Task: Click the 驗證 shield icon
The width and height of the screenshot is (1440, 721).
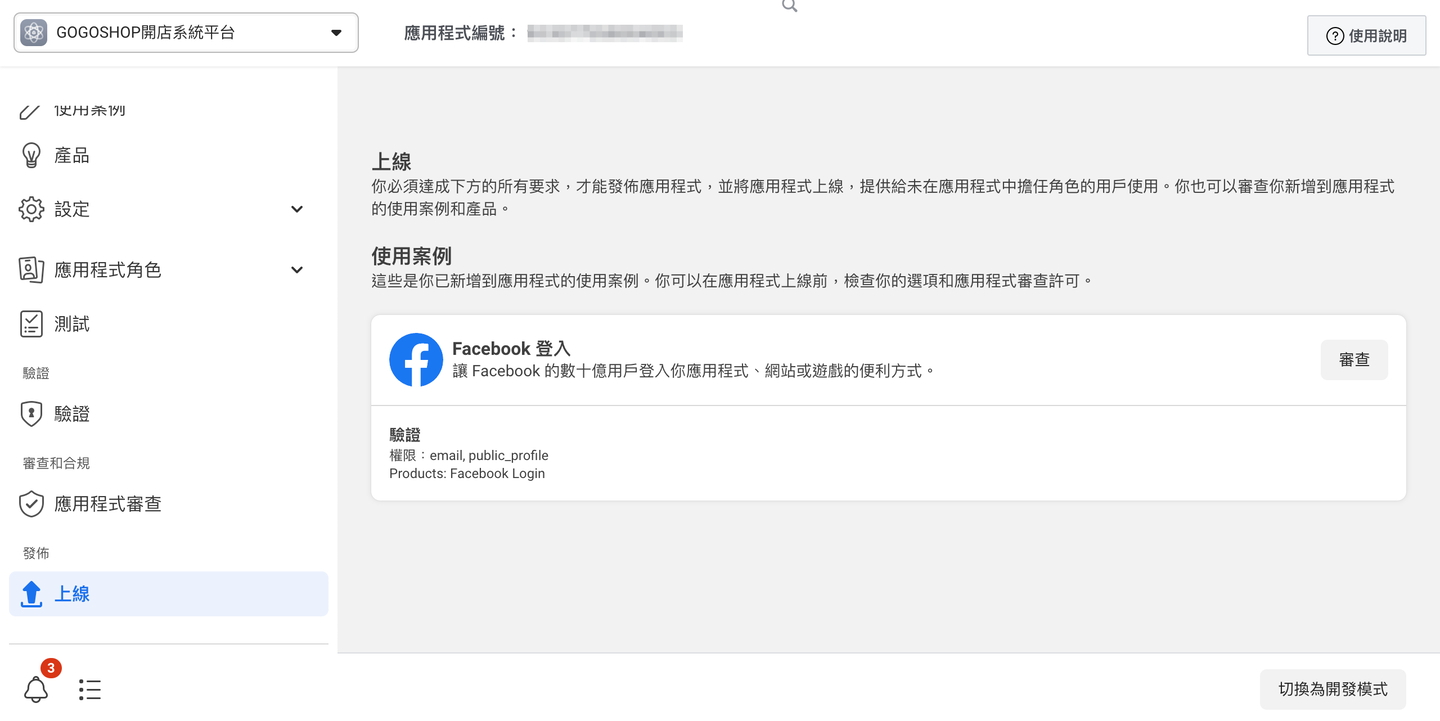Action: 32,414
